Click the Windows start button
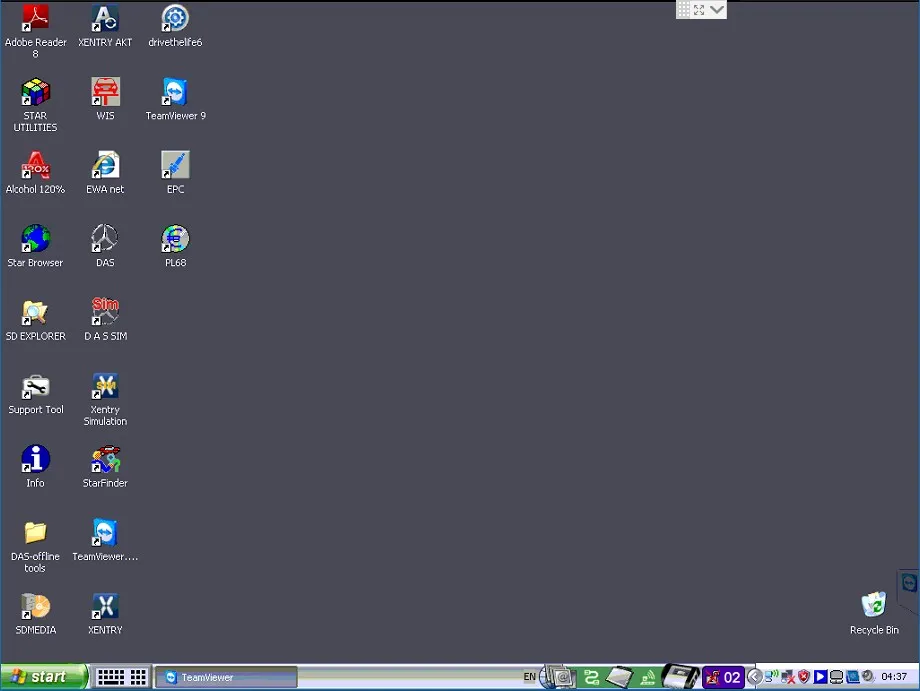 (x=44, y=677)
